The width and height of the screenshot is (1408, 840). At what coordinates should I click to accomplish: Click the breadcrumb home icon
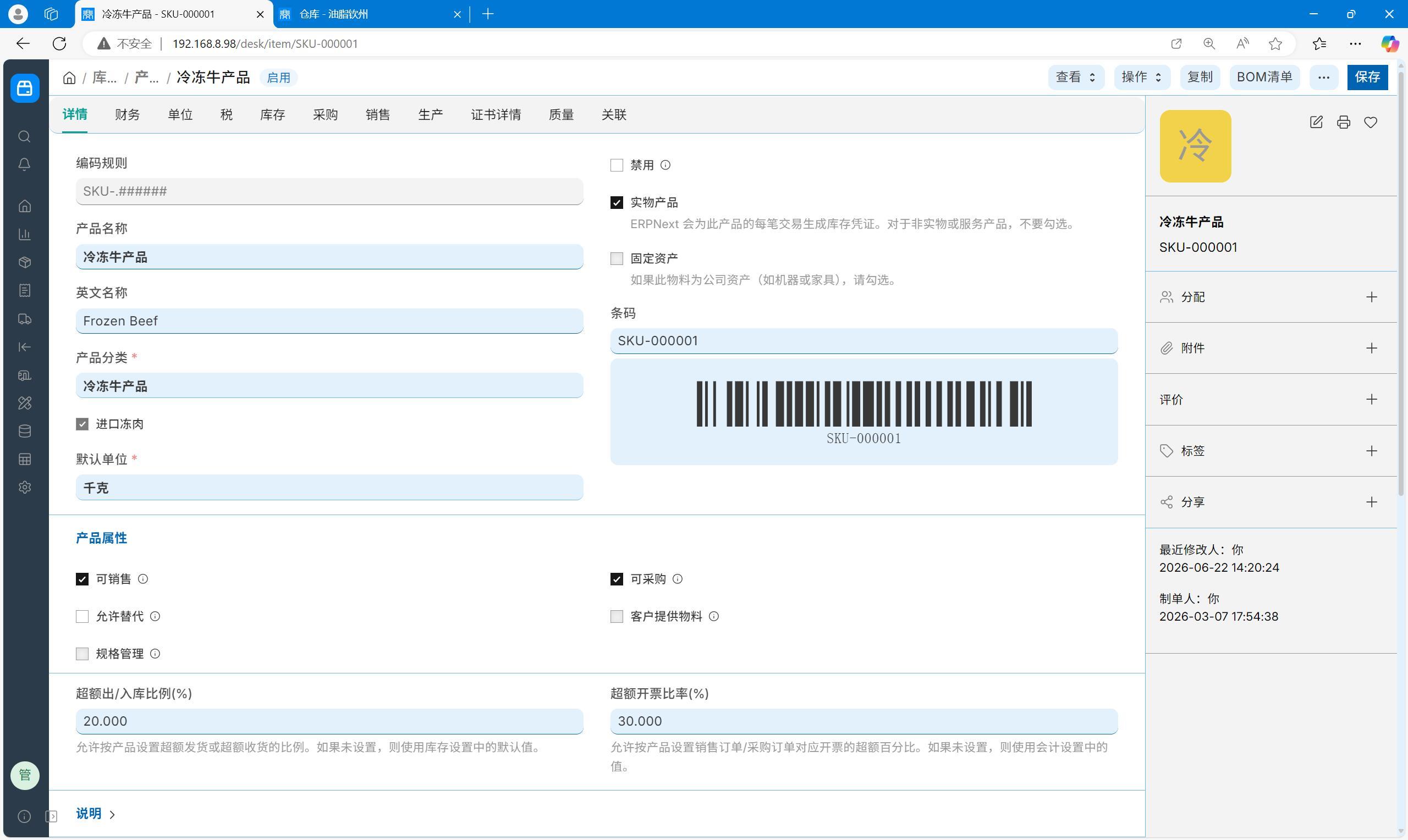(x=69, y=78)
